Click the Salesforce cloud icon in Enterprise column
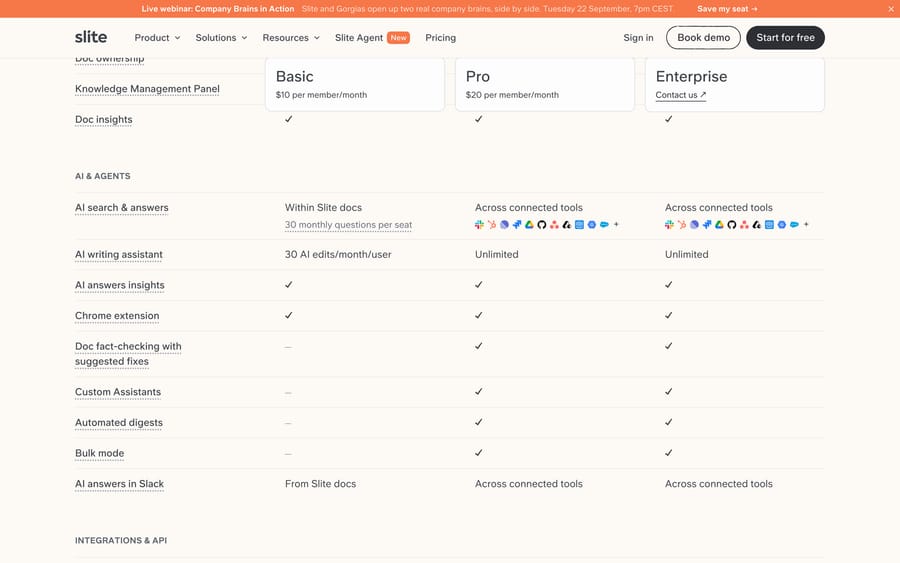The image size is (900, 563). click(794, 224)
